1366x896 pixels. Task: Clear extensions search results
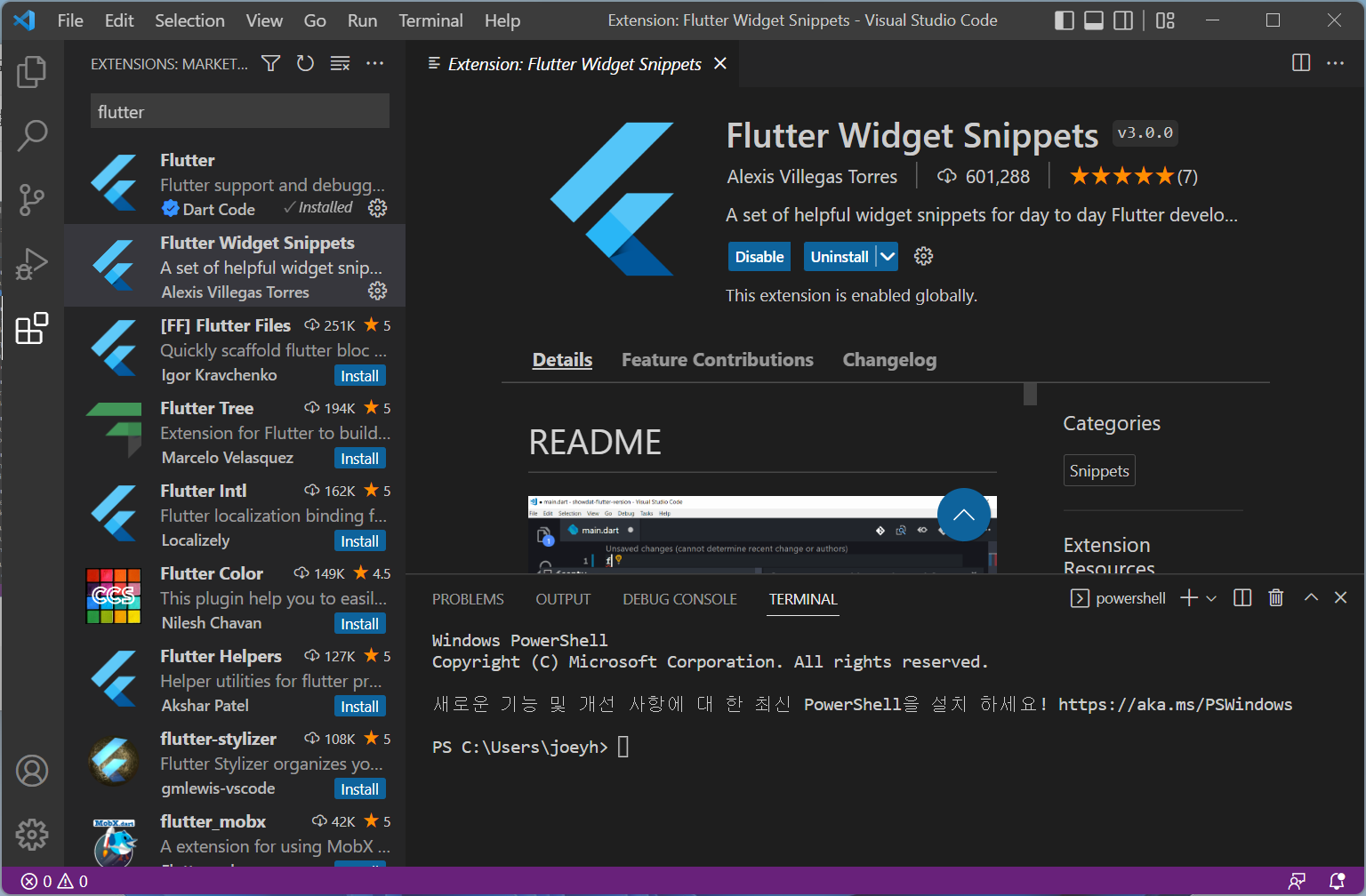tap(340, 63)
